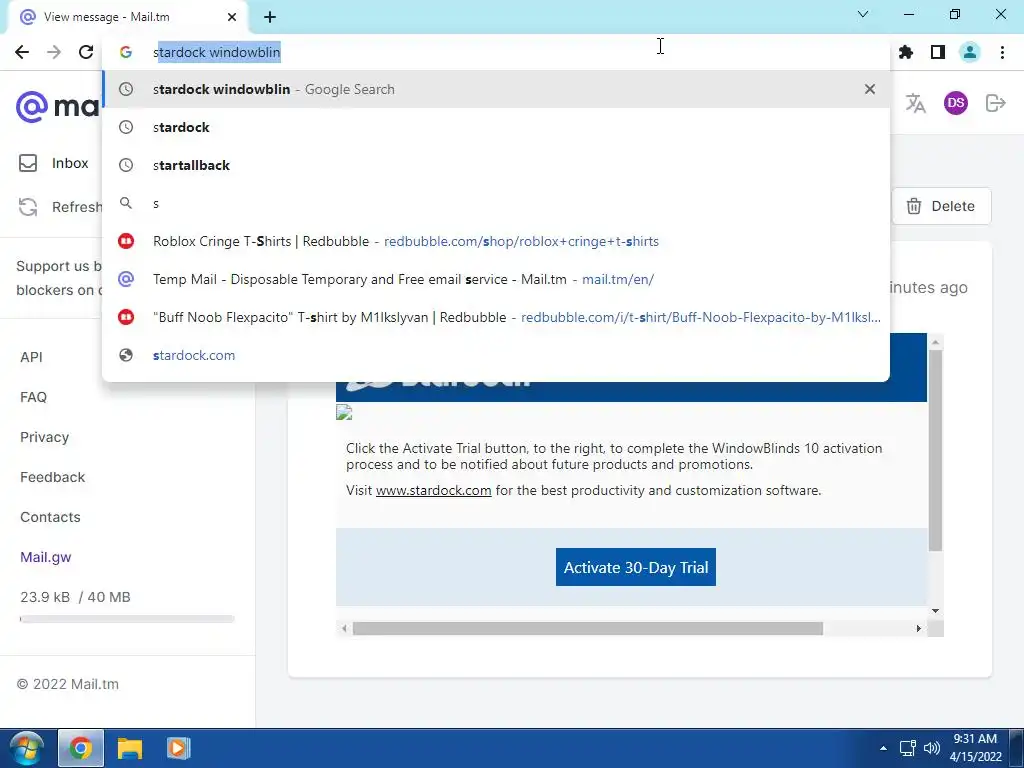Open the Temp Mail Mail.tm suggestion
Viewport: 1024px width, 768px height.
tap(496, 279)
